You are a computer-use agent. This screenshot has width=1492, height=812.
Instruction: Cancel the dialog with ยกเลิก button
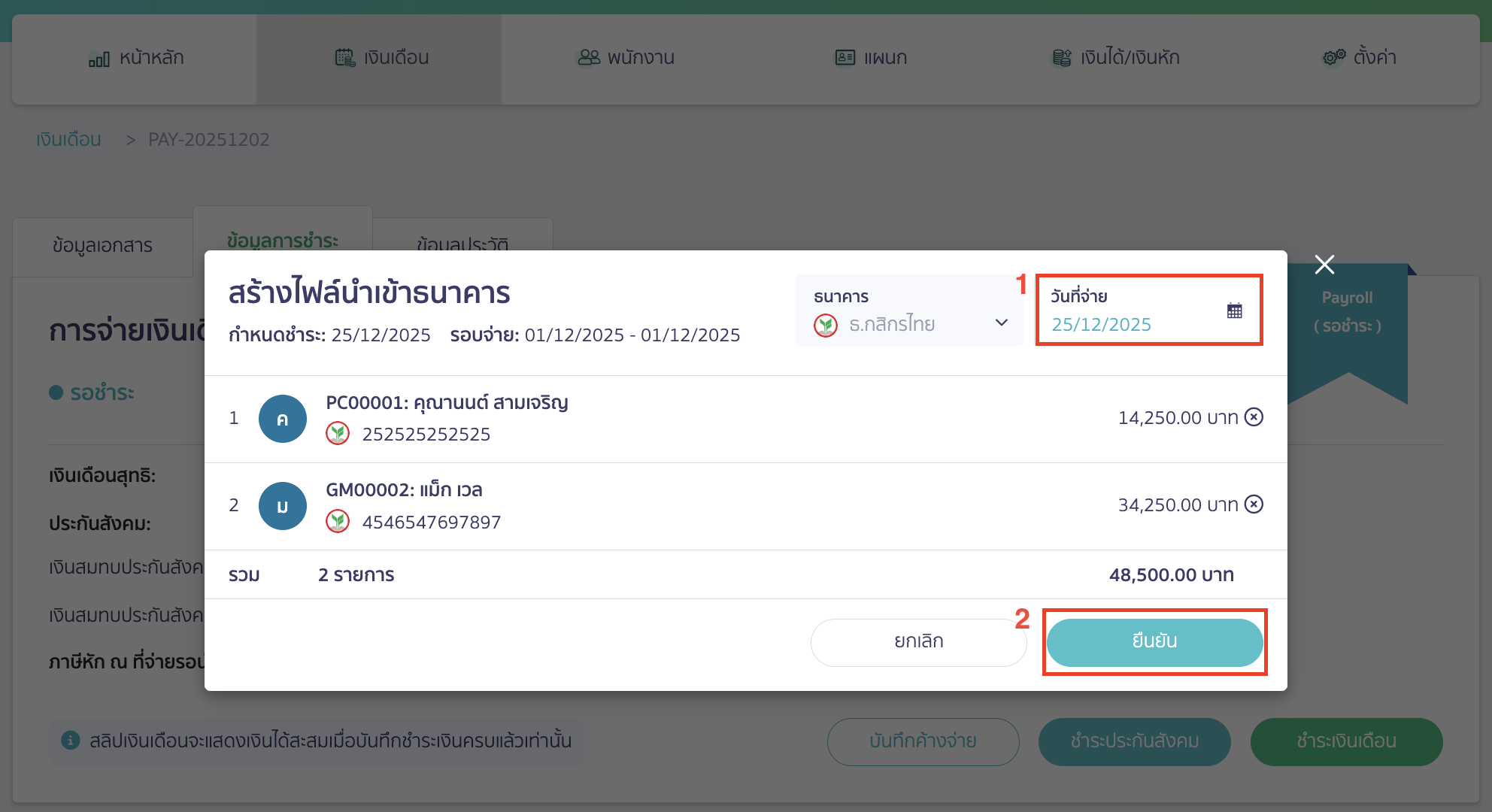[917, 641]
